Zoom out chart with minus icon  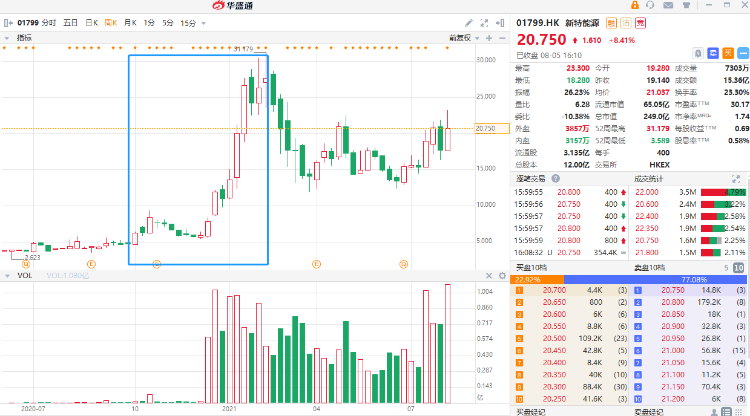[x=502, y=38]
